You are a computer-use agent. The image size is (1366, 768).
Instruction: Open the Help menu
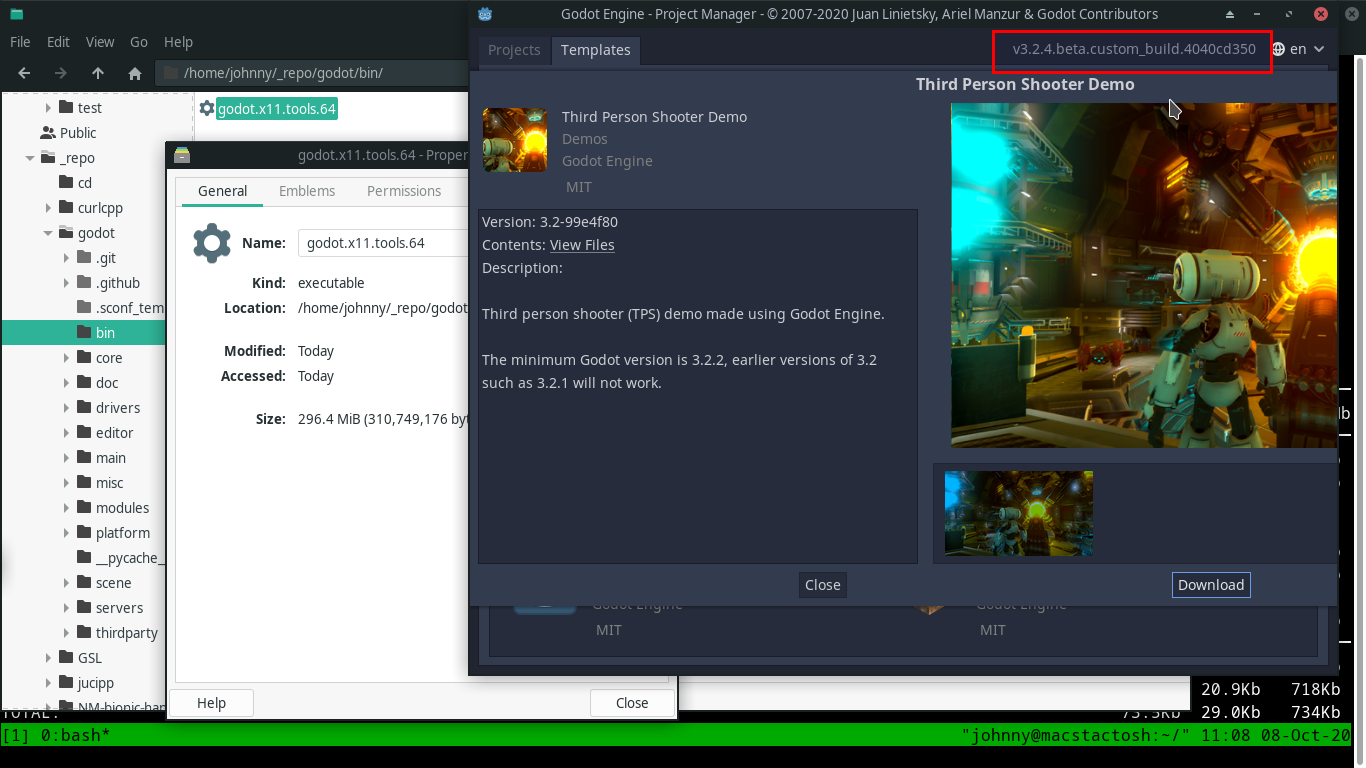click(x=178, y=42)
